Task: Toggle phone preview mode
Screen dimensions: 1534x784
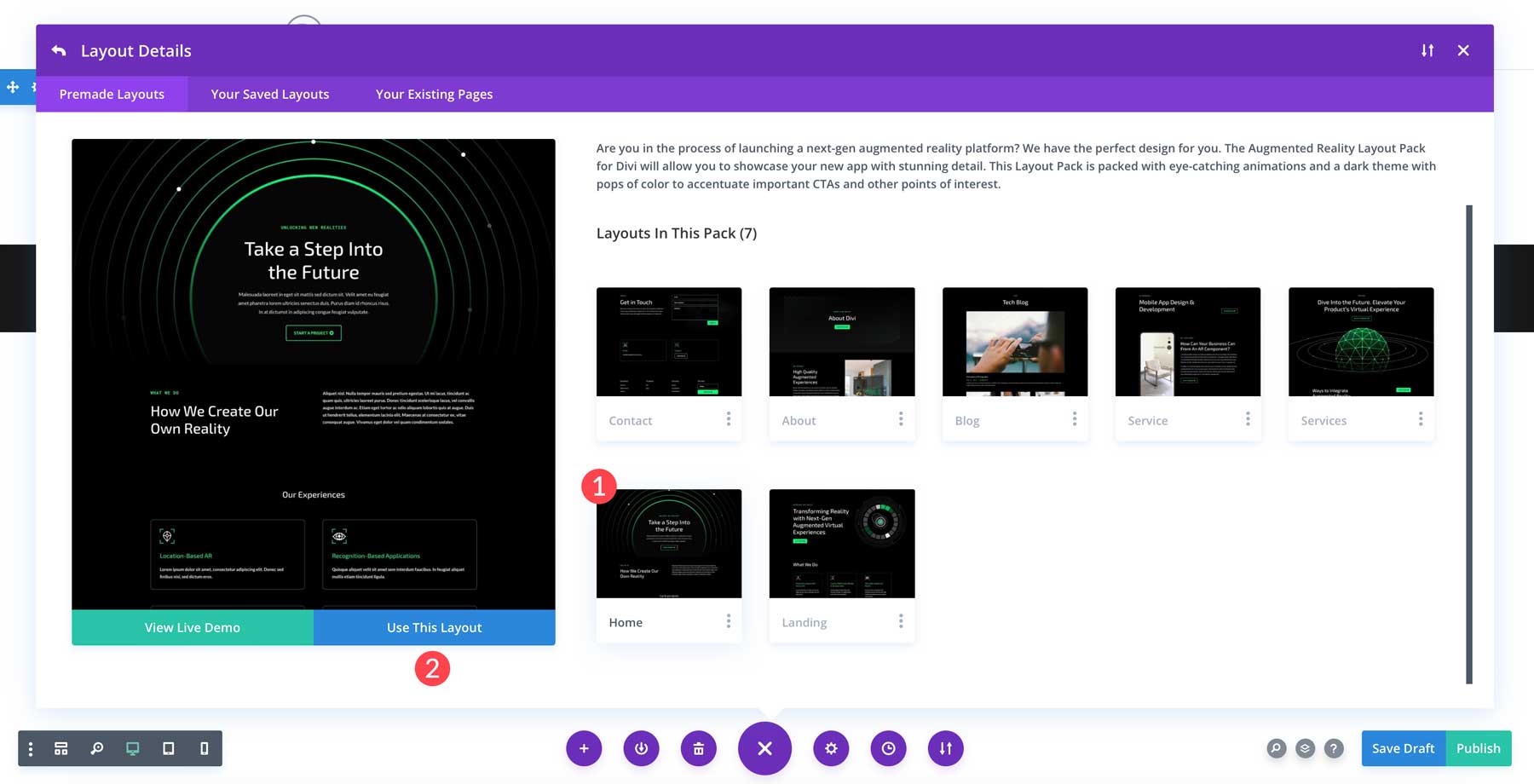Action: (x=203, y=748)
